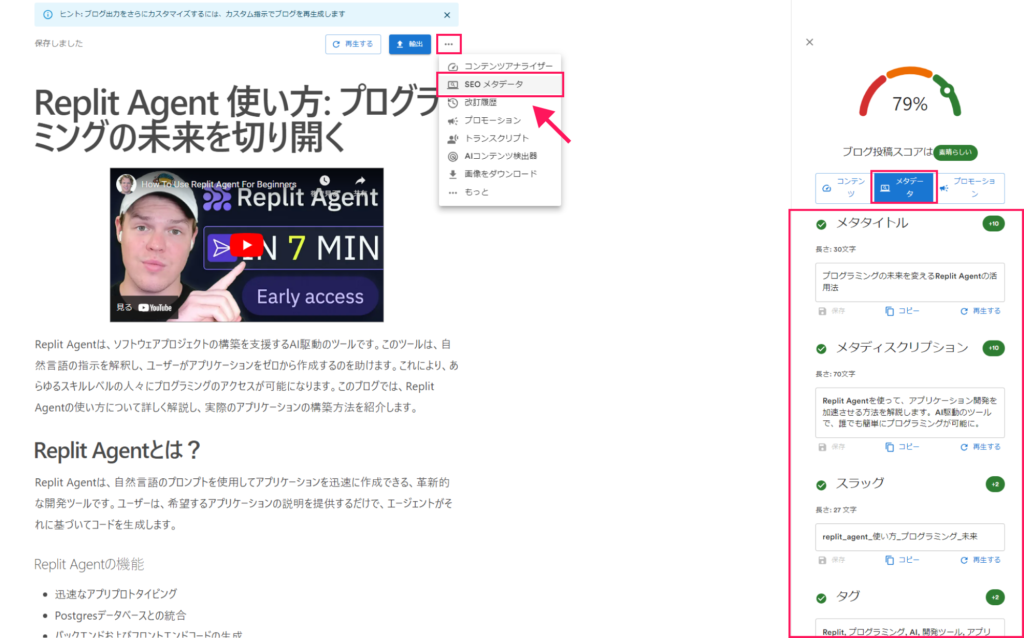Screen dimensions: 1024x638
Task: Click 保存 under スラッグ field
Action: 832,560
